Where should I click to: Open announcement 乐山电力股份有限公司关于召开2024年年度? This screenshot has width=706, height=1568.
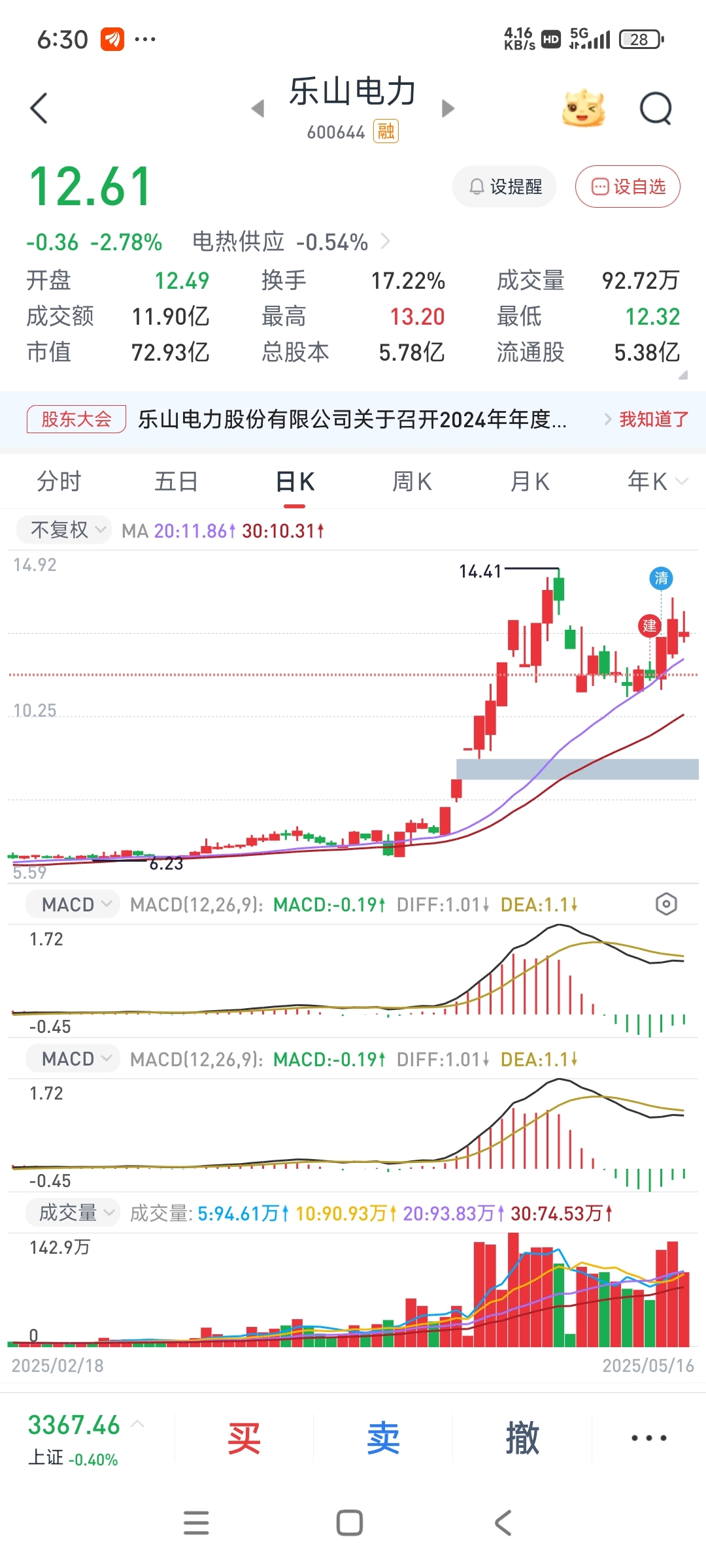tap(352, 419)
